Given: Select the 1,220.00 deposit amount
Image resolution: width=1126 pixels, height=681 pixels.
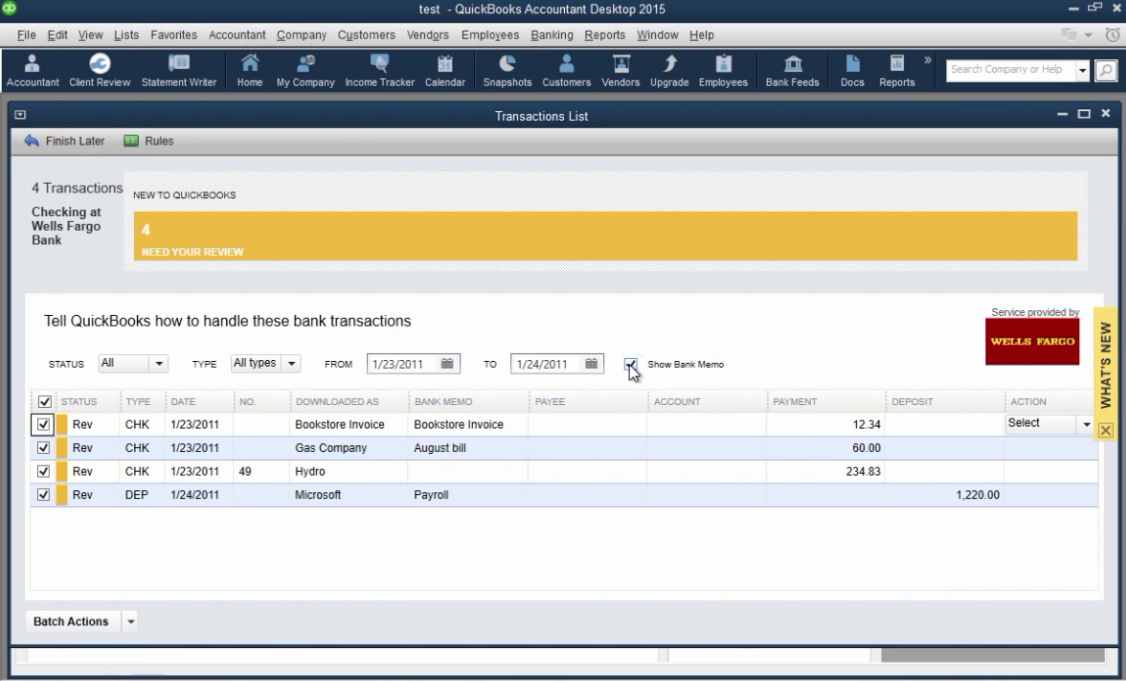Looking at the screenshot, I should tap(977, 495).
